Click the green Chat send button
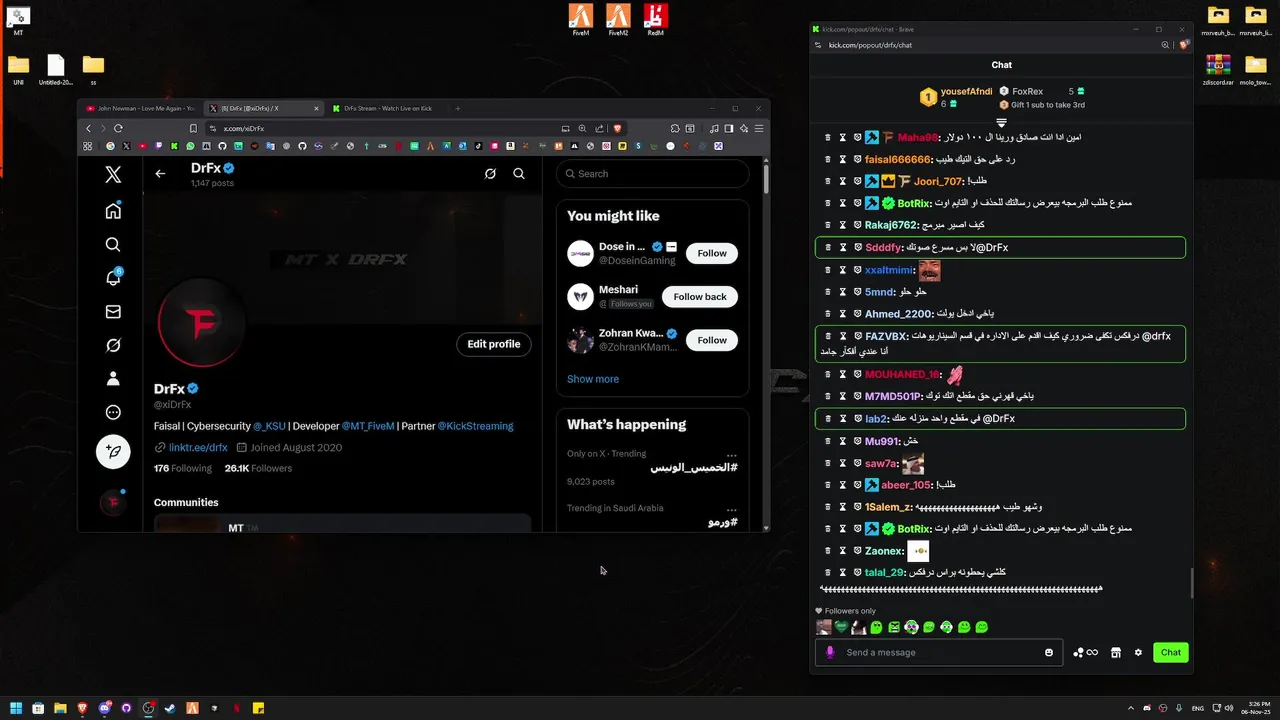This screenshot has width=1280, height=720. [1171, 652]
